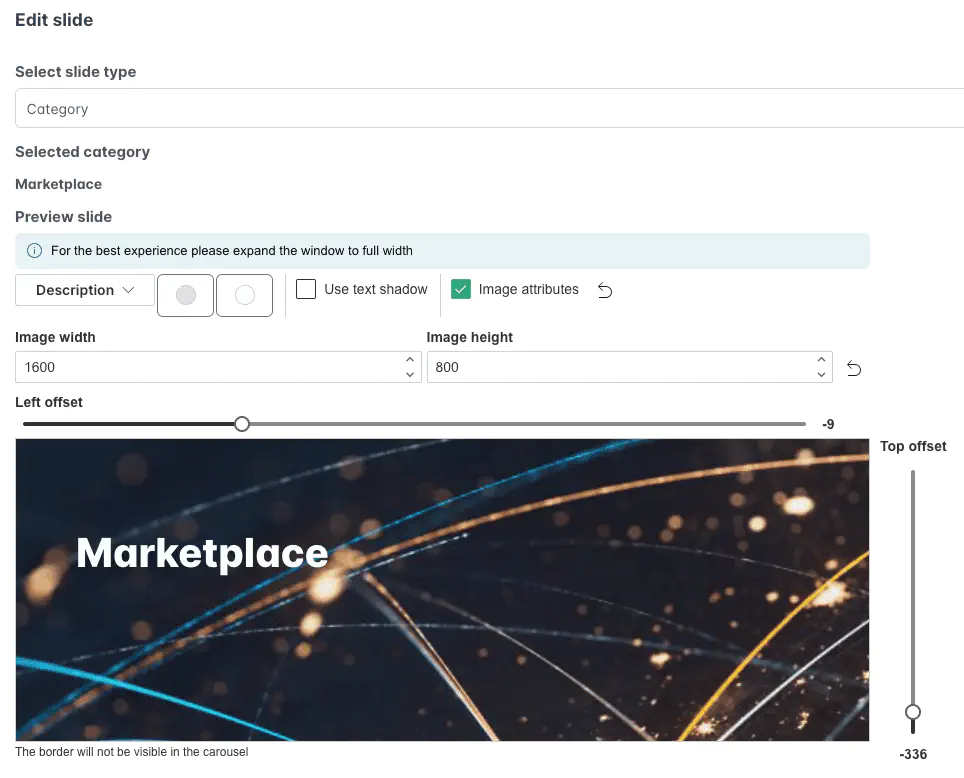
Task: Click inside the Image height input field
Action: click(600, 367)
